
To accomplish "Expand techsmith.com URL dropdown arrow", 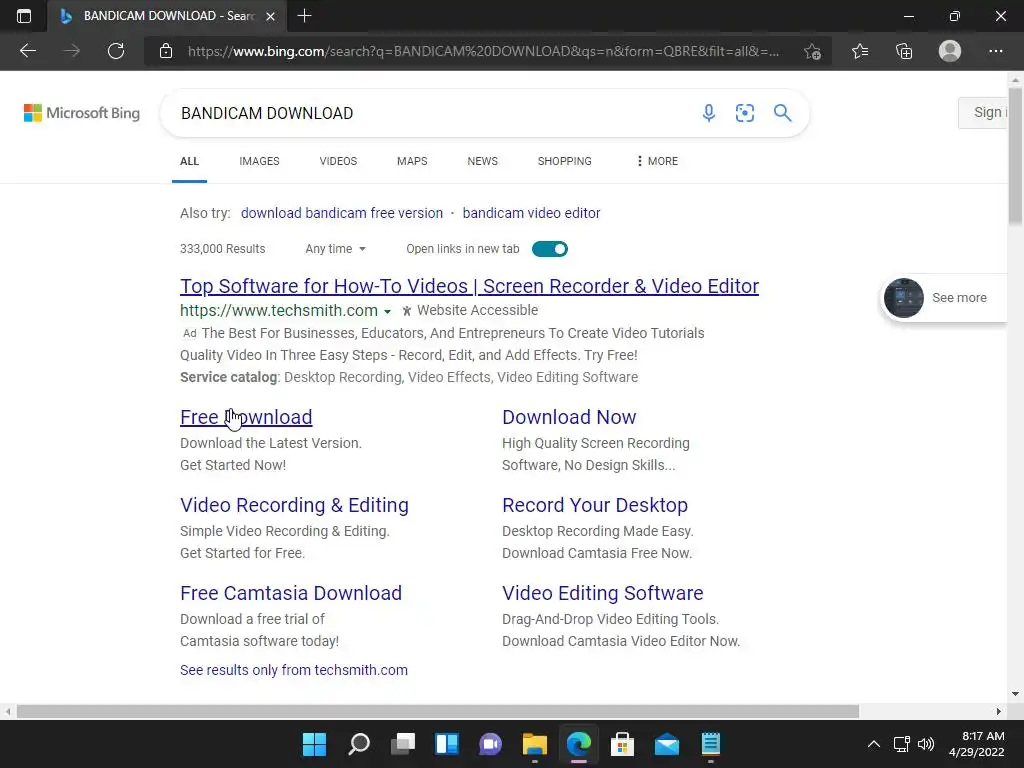I will click(x=387, y=312).
